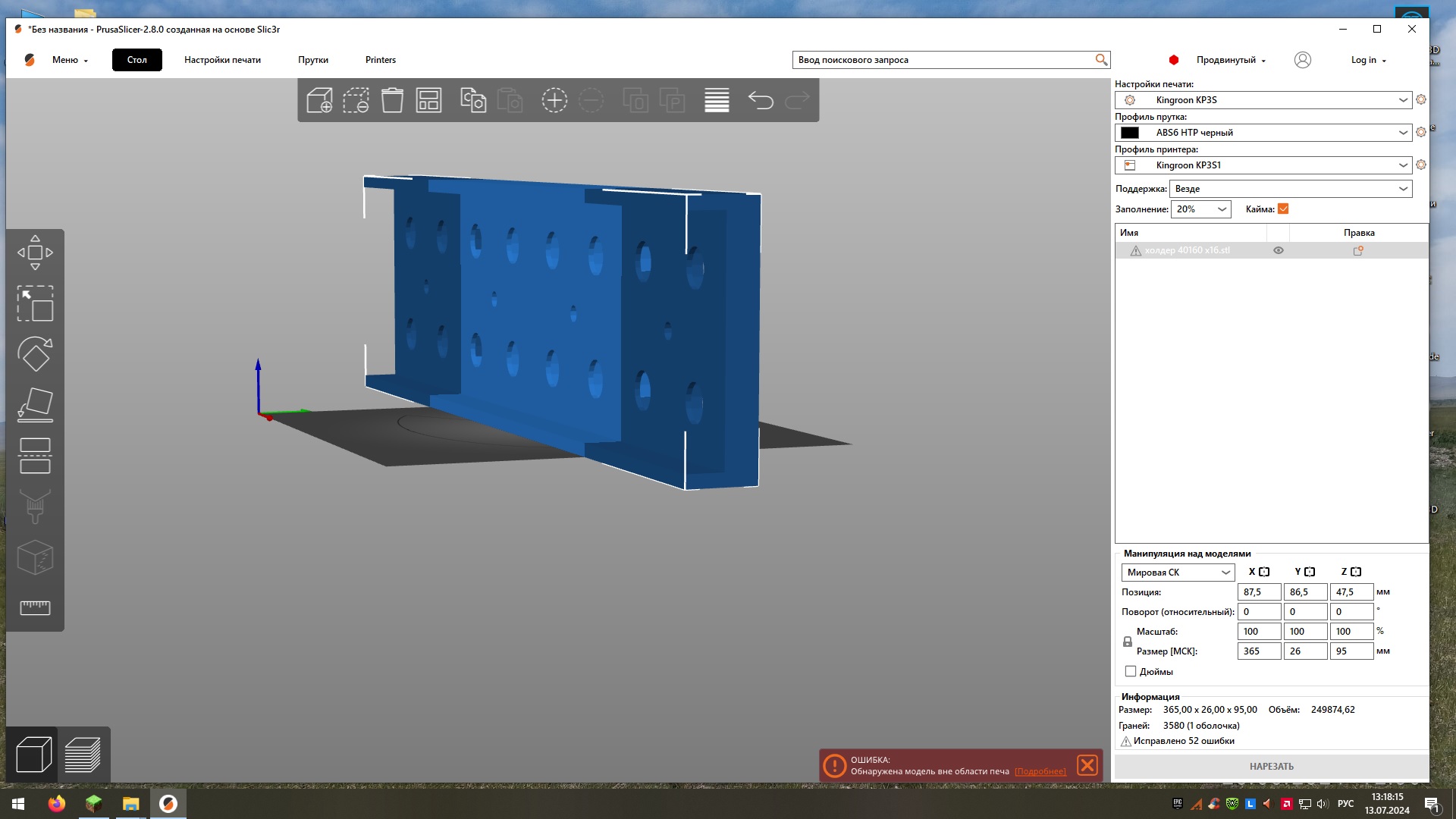Open the Настройки печати tab

click(222, 60)
